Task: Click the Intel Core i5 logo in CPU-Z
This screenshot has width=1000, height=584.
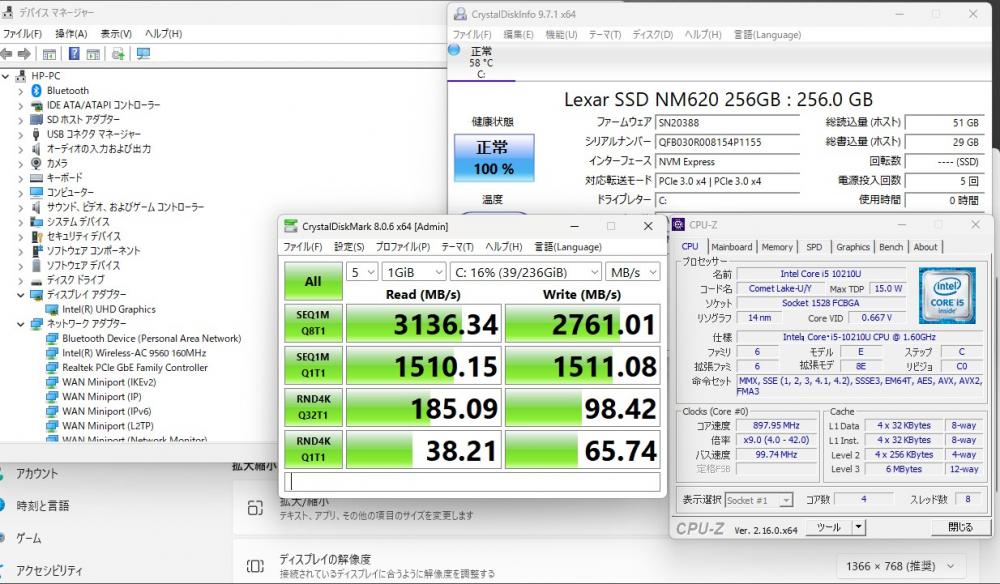Action: [x=947, y=295]
